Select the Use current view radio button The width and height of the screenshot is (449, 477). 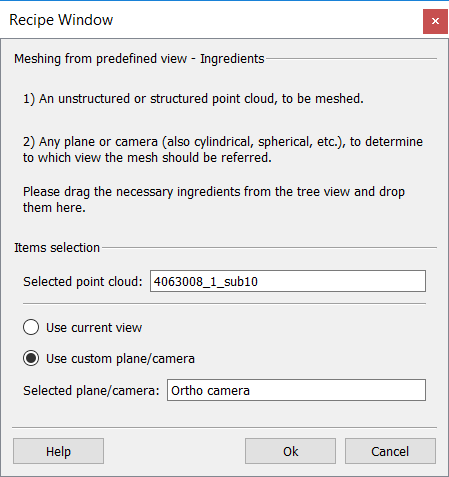[x=31, y=327]
